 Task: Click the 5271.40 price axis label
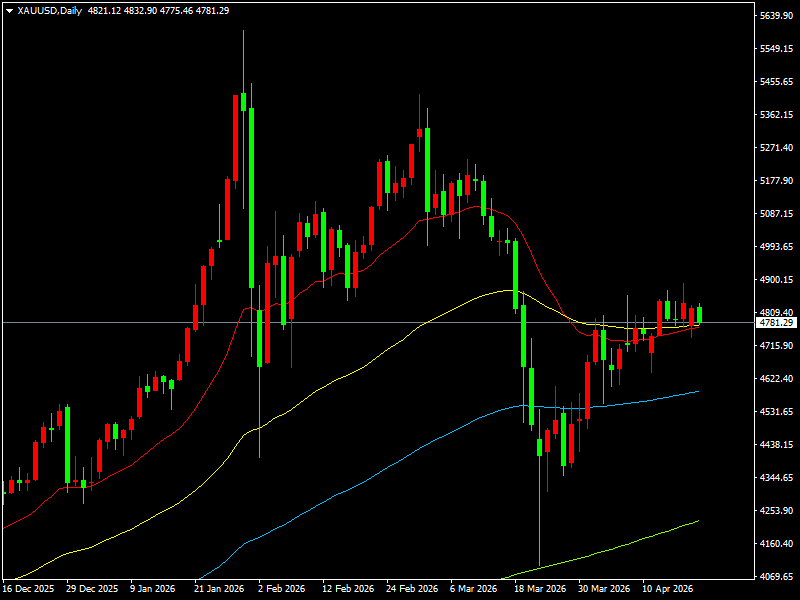(x=777, y=147)
